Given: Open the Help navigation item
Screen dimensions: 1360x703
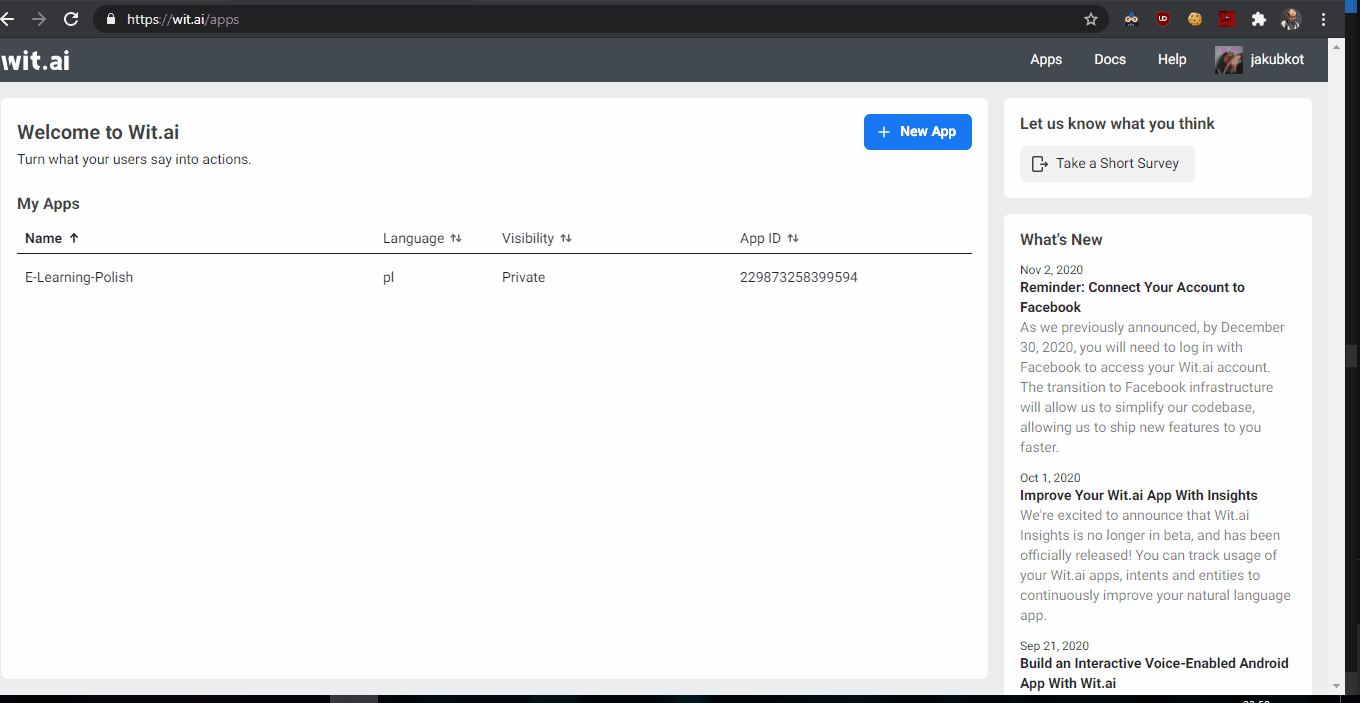Looking at the screenshot, I should click(1172, 60).
